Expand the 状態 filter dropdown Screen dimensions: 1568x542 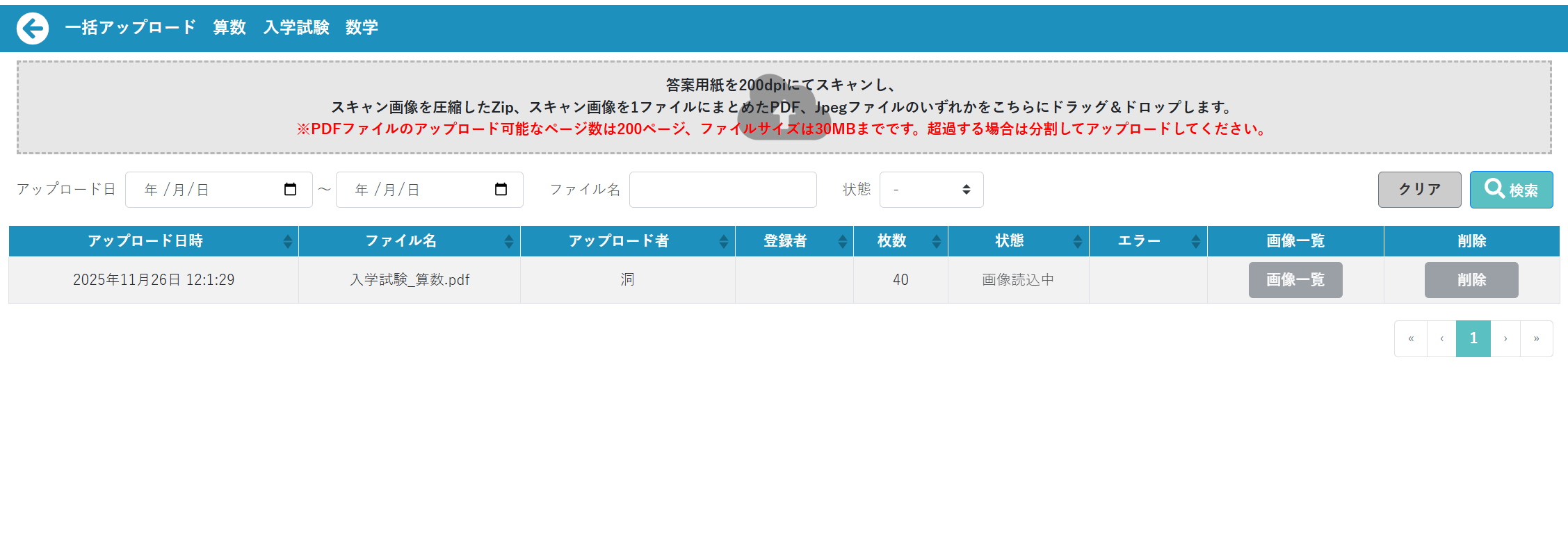(x=931, y=190)
